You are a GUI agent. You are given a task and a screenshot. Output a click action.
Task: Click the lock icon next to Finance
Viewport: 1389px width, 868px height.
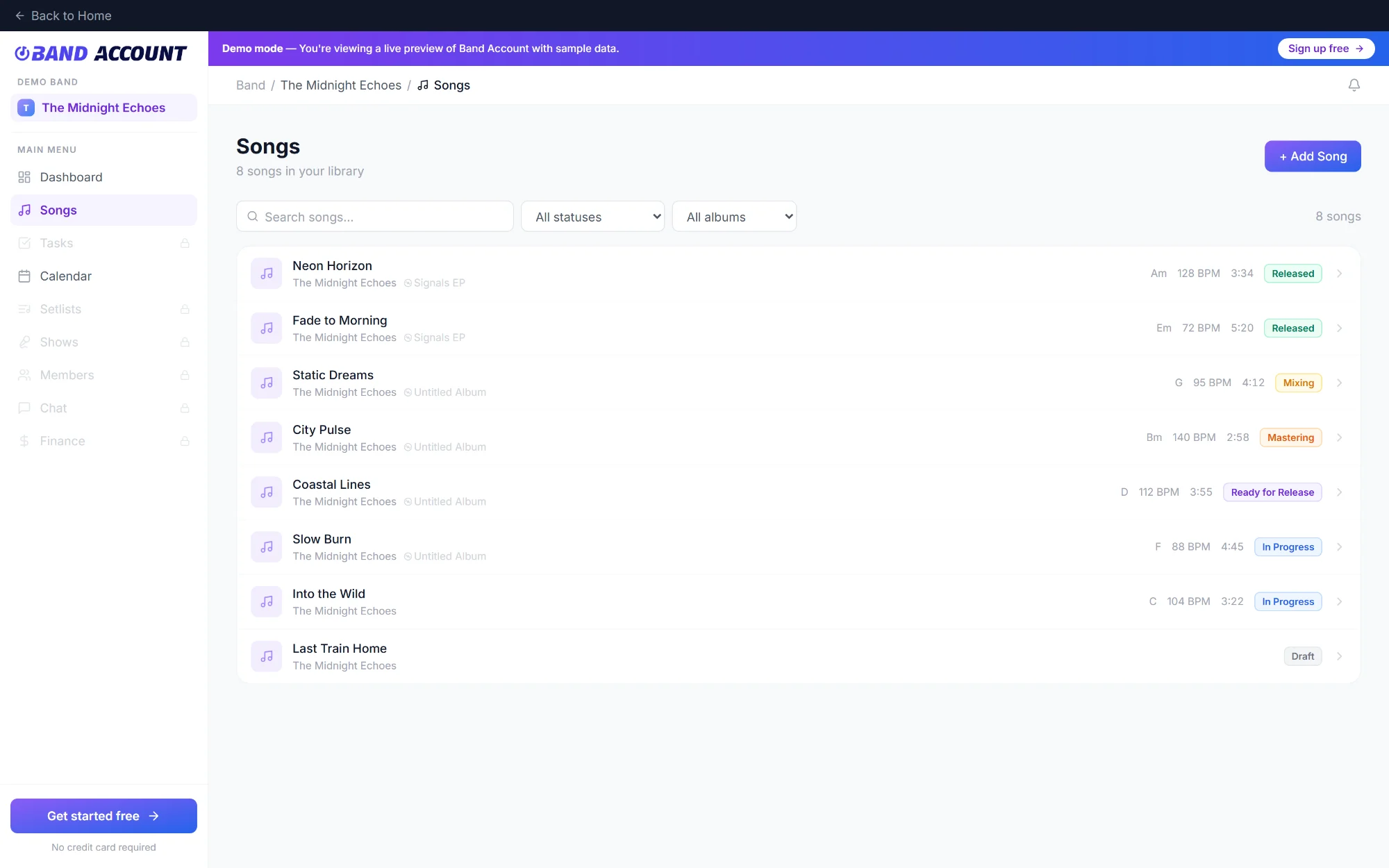185,441
